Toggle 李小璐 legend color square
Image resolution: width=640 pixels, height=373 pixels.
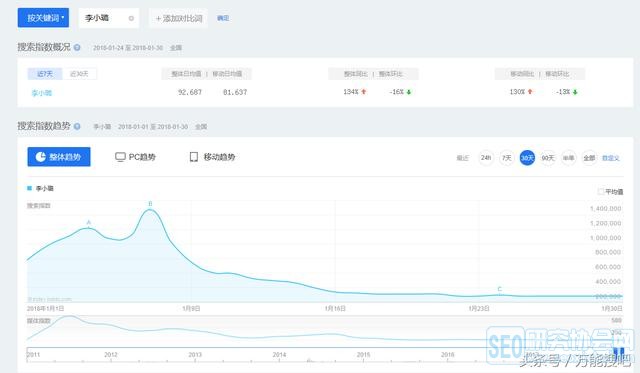pyautogui.click(x=29, y=188)
